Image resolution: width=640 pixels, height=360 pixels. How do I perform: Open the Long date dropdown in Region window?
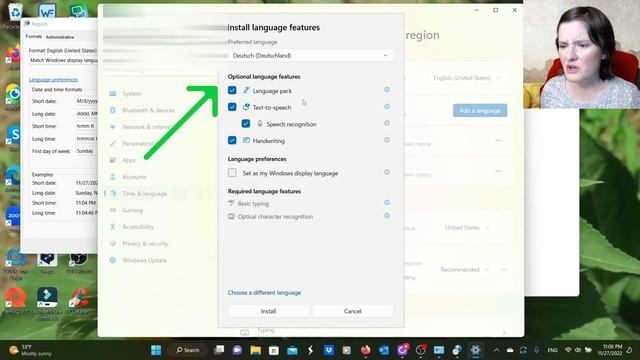86,113
